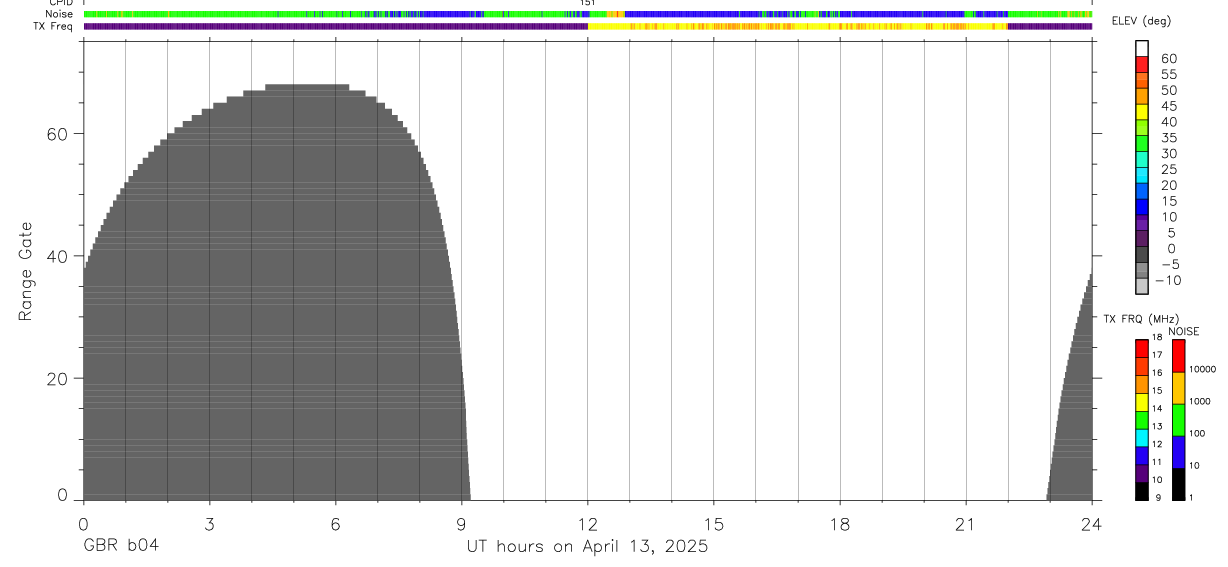
Task: Click the 'GBR b04' radar beam label
Action: tap(121, 546)
